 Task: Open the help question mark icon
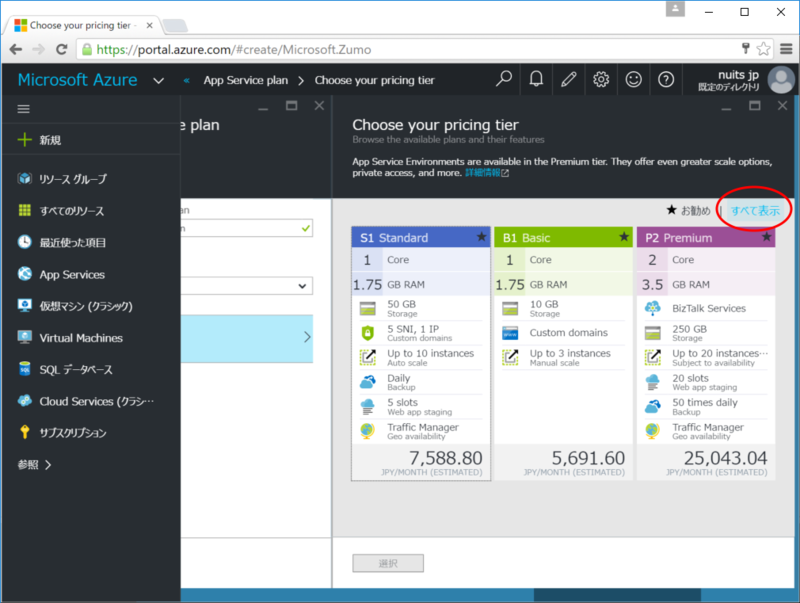[666, 80]
